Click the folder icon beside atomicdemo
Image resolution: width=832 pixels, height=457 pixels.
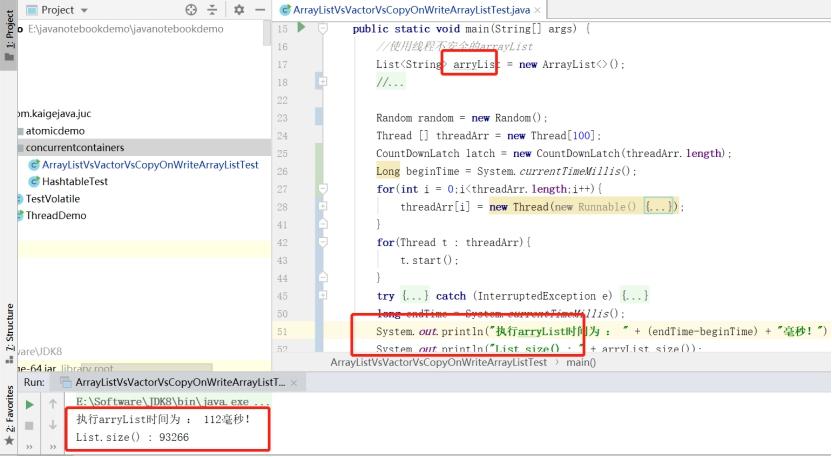pos(21,131)
